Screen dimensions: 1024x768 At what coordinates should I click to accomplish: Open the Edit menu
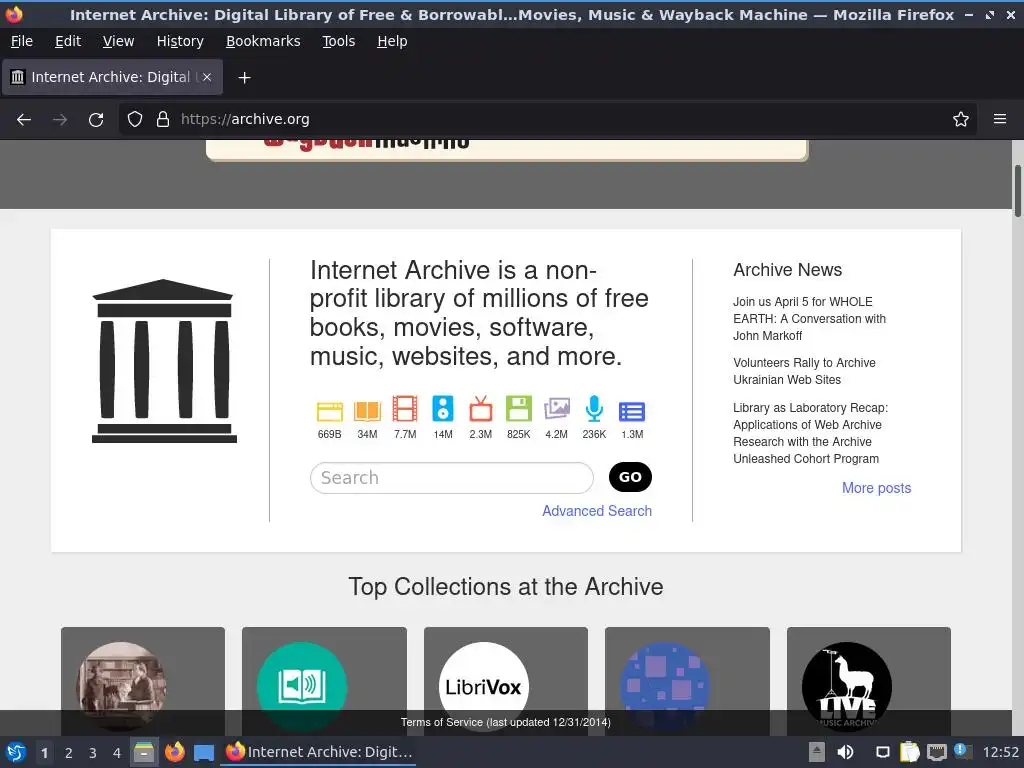point(68,41)
